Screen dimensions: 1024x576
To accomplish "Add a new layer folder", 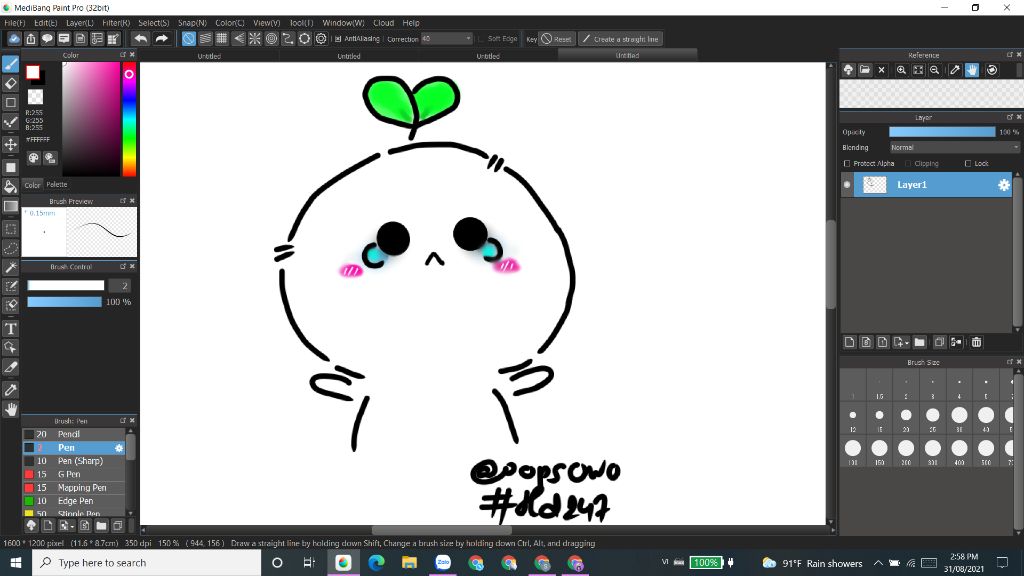I will (x=920, y=342).
